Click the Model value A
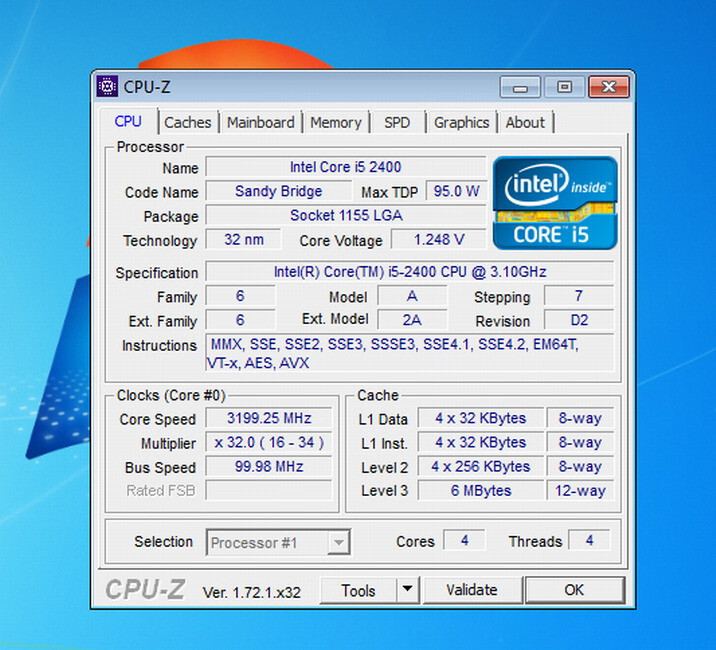The height and width of the screenshot is (650, 716). click(x=412, y=296)
